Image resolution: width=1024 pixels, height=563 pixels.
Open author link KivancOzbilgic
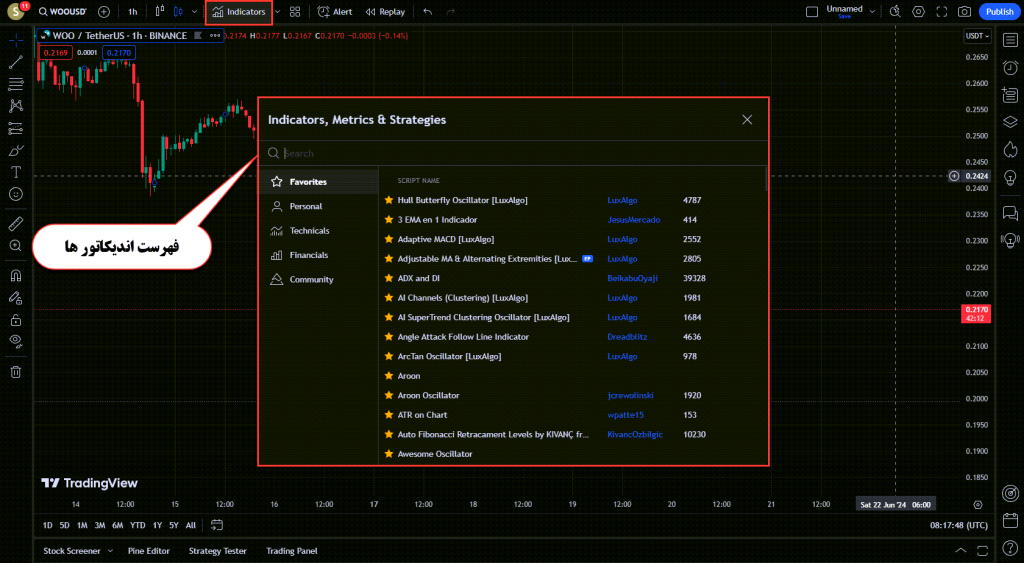point(635,434)
